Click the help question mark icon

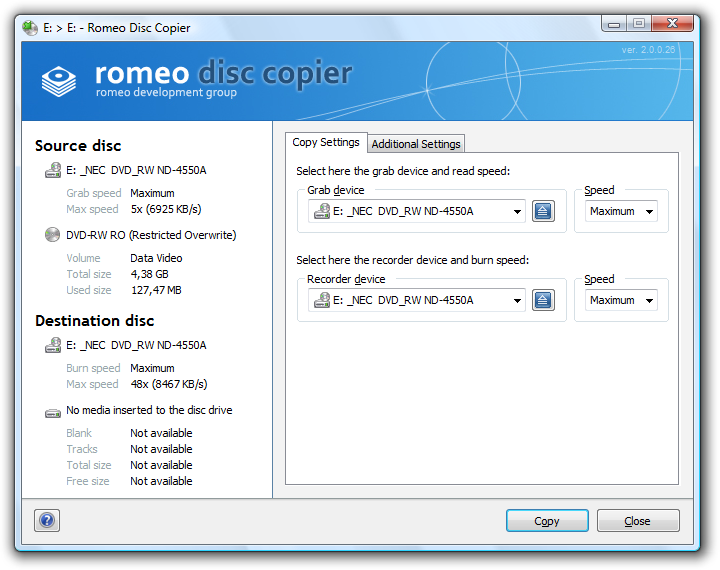tap(47, 520)
